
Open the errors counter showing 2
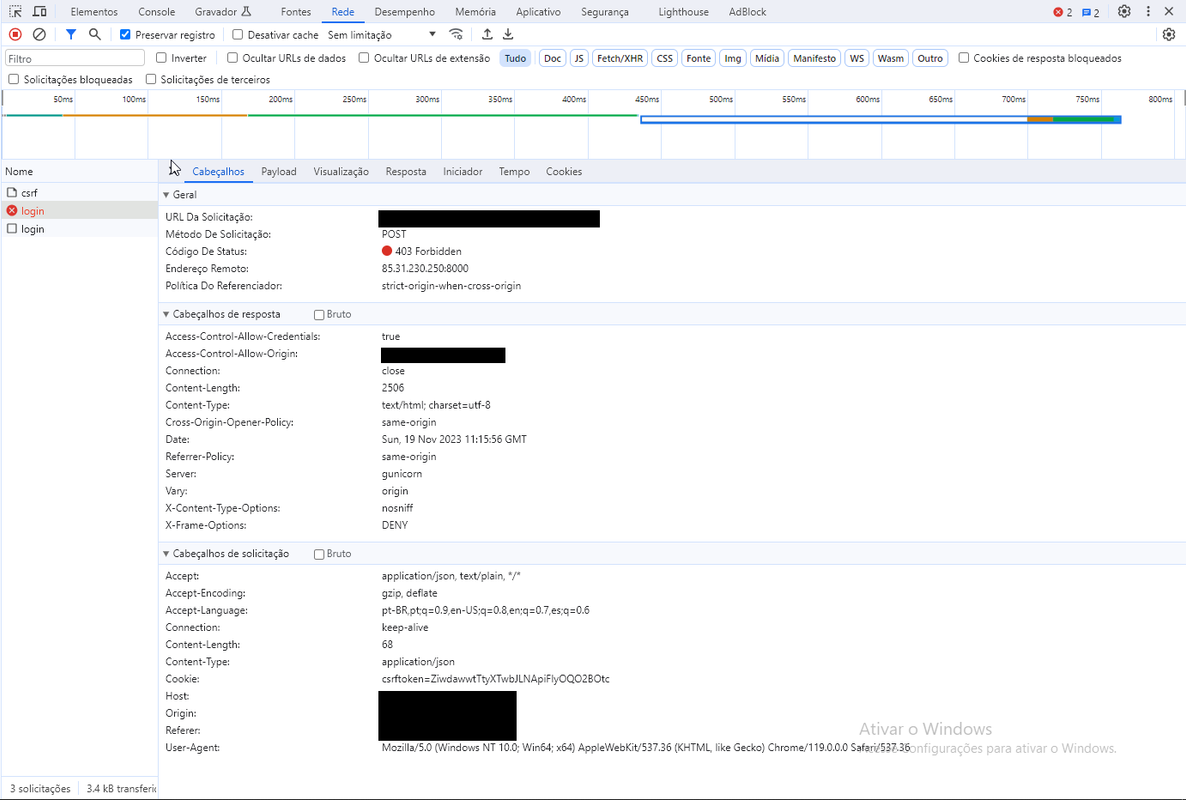click(1063, 12)
